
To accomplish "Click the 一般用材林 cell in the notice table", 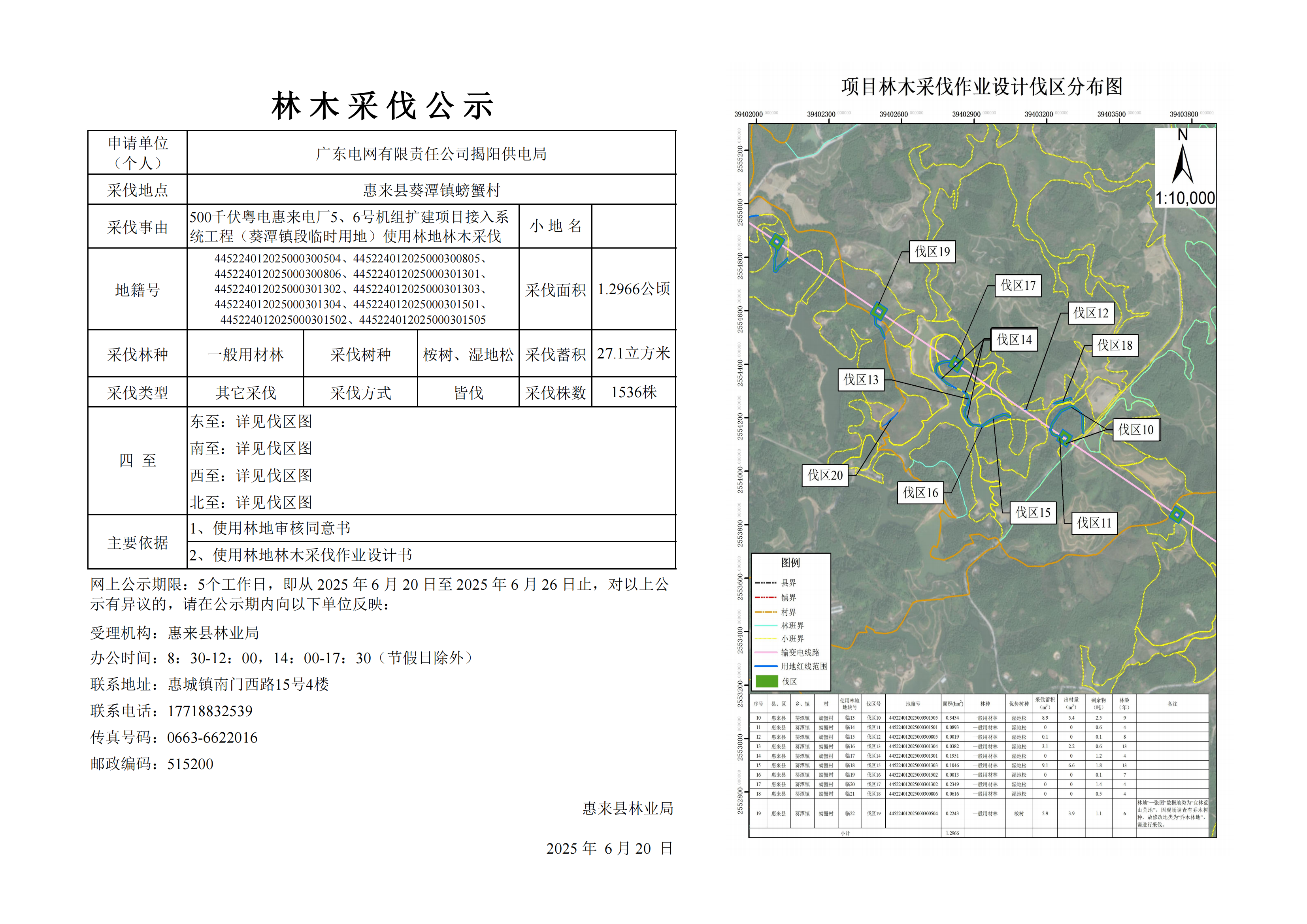I will [x=245, y=354].
